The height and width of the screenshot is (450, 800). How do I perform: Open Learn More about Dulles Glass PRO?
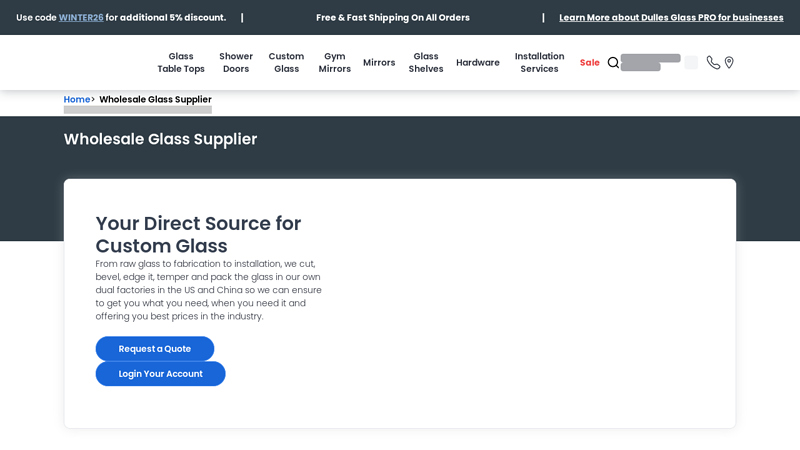[x=671, y=18]
